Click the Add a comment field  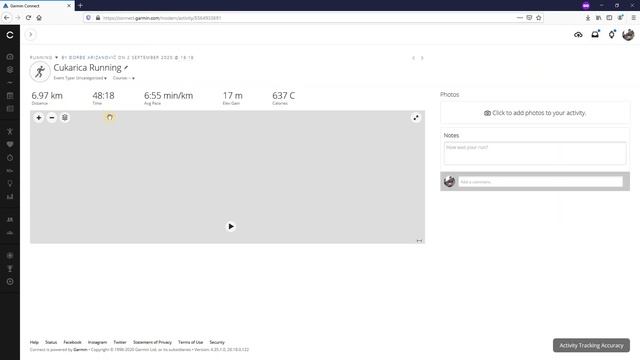click(540, 182)
